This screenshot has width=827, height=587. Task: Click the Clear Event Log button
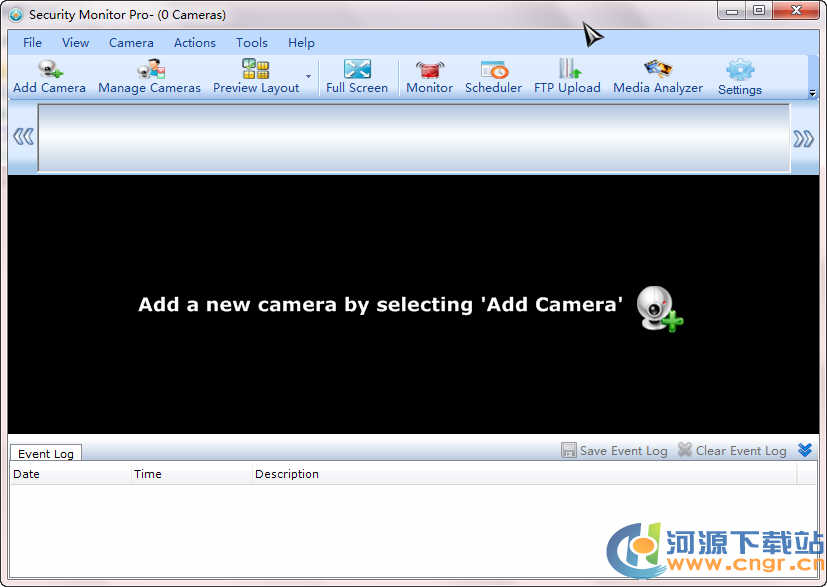tap(732, 450)
